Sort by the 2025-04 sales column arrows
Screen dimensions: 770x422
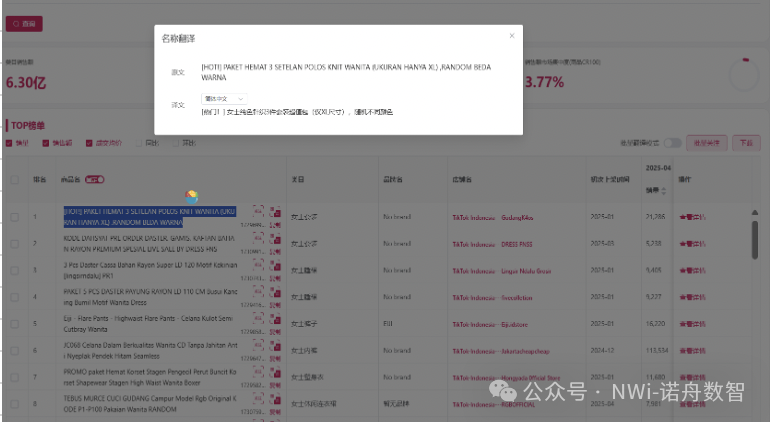coord(664,190)
